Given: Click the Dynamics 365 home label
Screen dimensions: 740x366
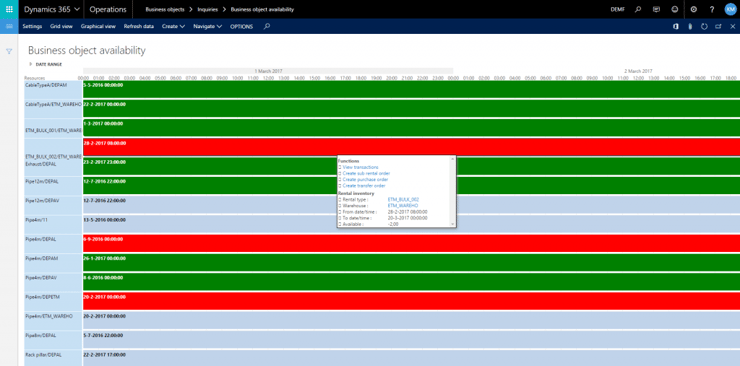Looking at the screenshot, I should 47,9.
